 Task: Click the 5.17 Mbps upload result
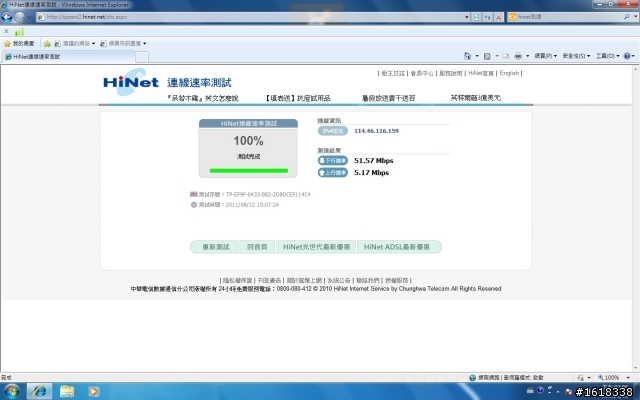click(x=371, y=173)
